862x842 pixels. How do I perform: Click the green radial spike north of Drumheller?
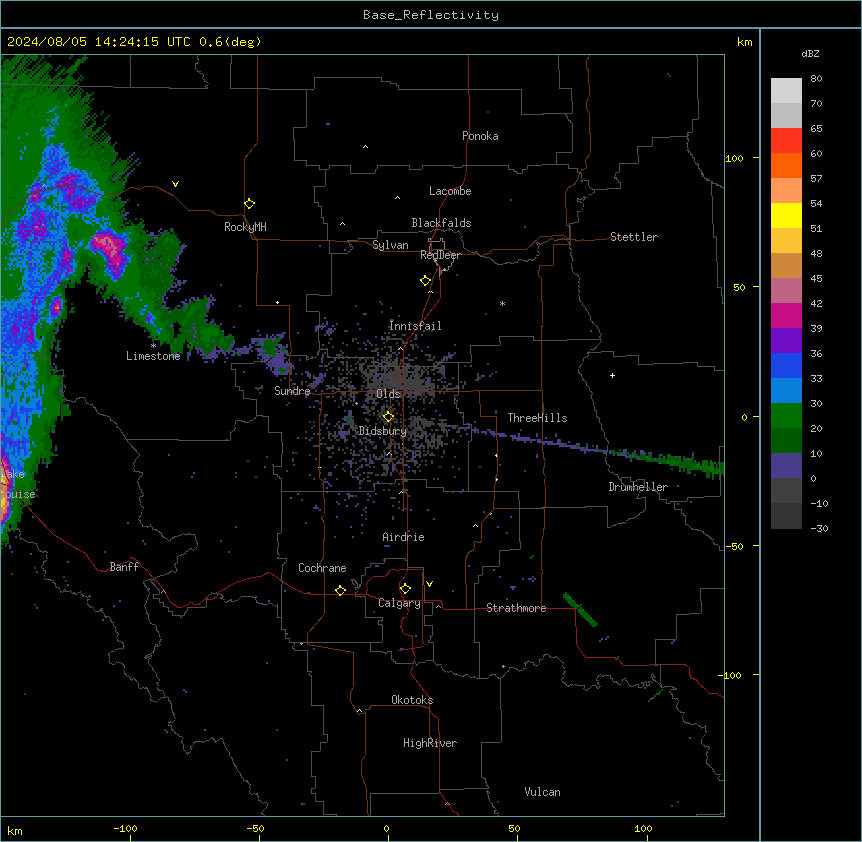[x=671, y=459]
